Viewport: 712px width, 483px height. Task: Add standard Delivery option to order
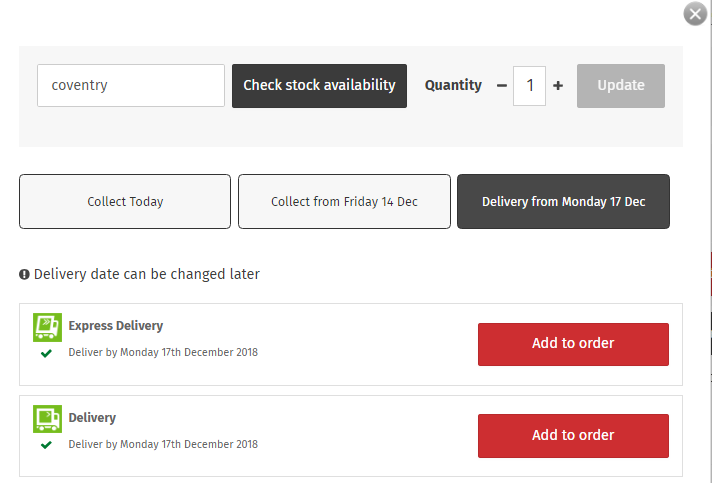point(573,436)
